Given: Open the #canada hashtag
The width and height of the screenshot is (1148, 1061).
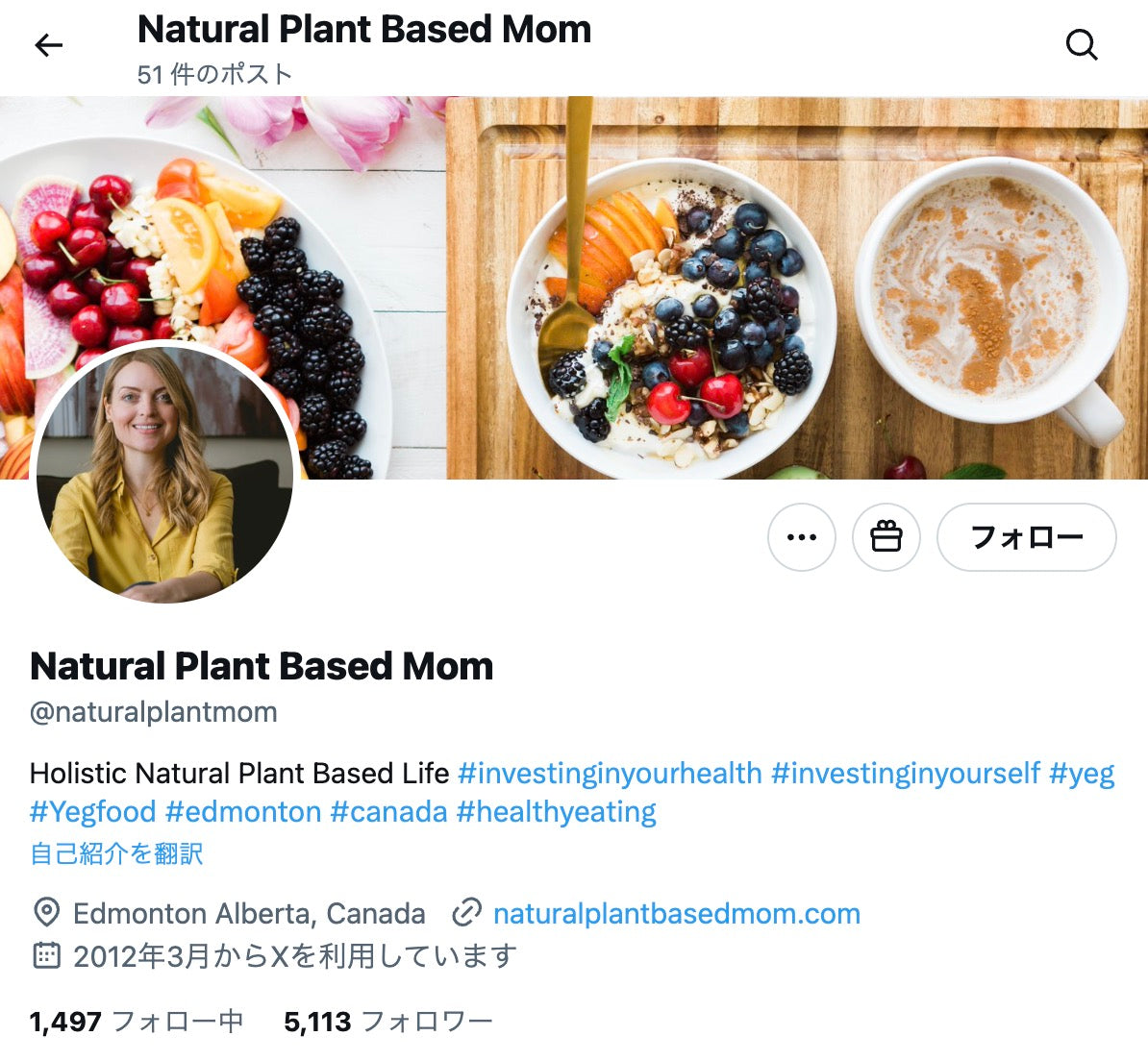Looking at the screenshot, I should pos(388,812).
